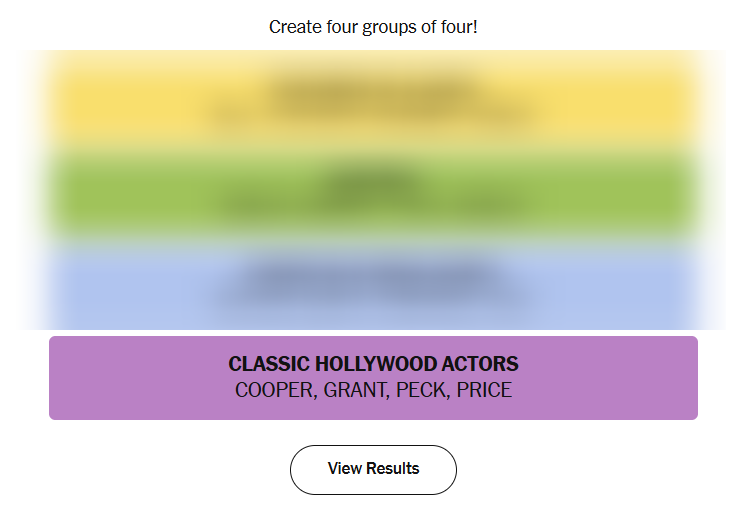The image size is (750, 524).
Task: Click the blurred word list in the blue bar
Action: tap(373, 296)
